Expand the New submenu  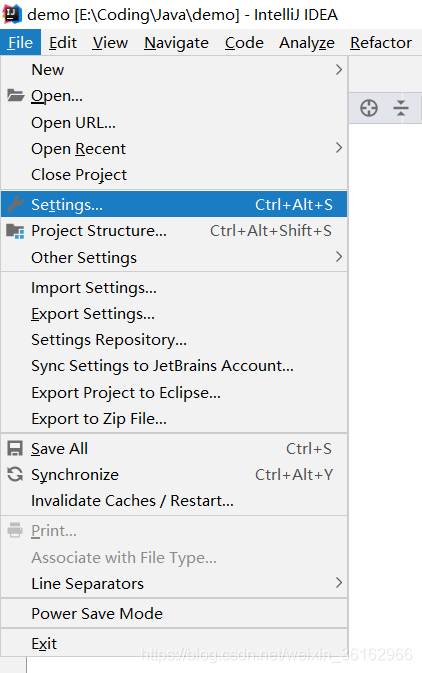point(174,70)
